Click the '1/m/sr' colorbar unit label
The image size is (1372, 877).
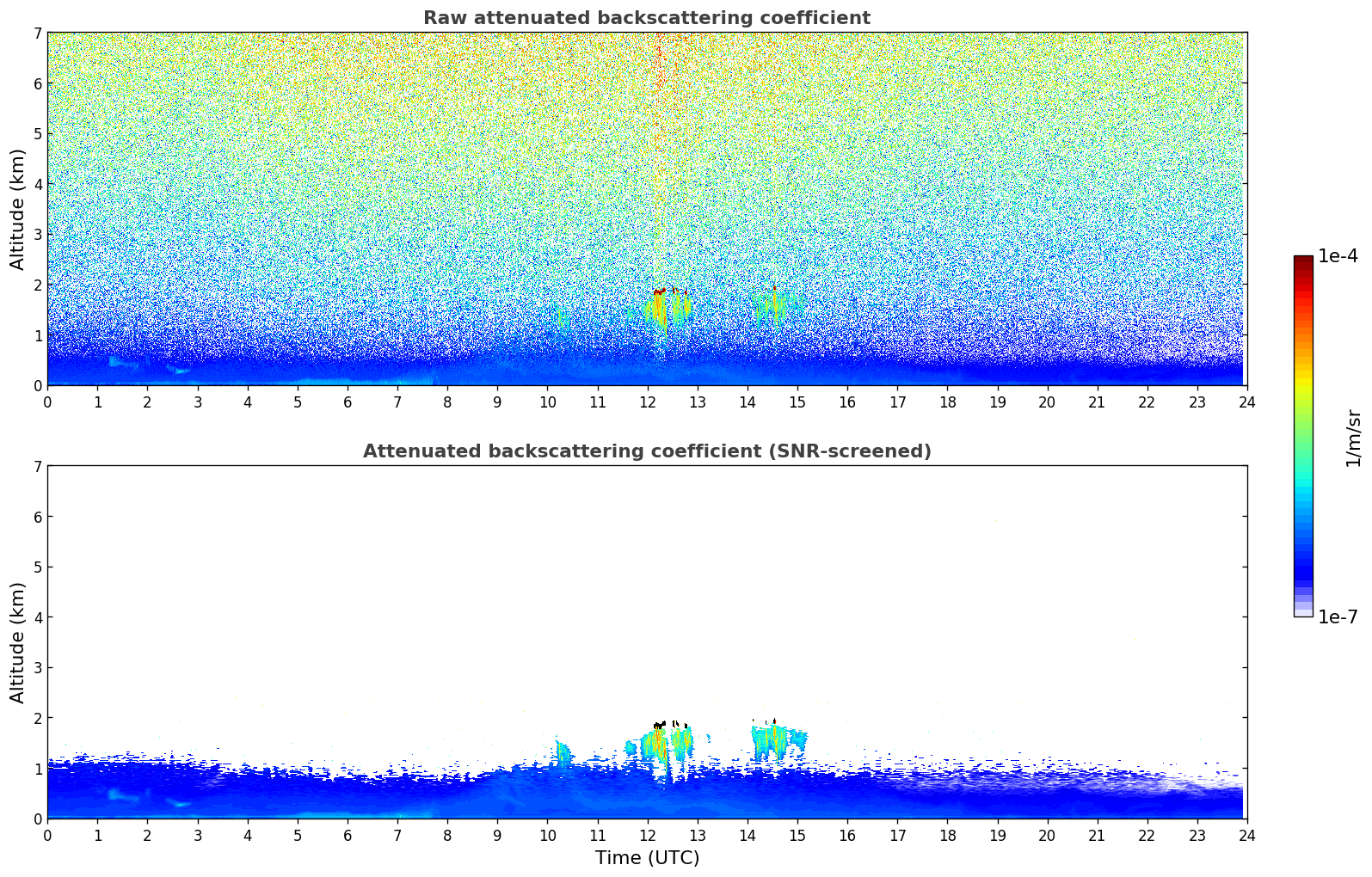(1353, 437)
